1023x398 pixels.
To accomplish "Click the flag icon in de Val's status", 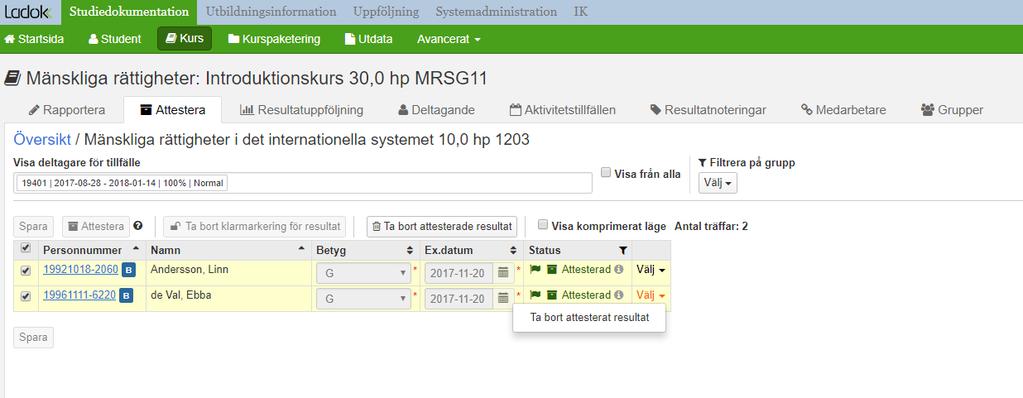I will [535, 295].
